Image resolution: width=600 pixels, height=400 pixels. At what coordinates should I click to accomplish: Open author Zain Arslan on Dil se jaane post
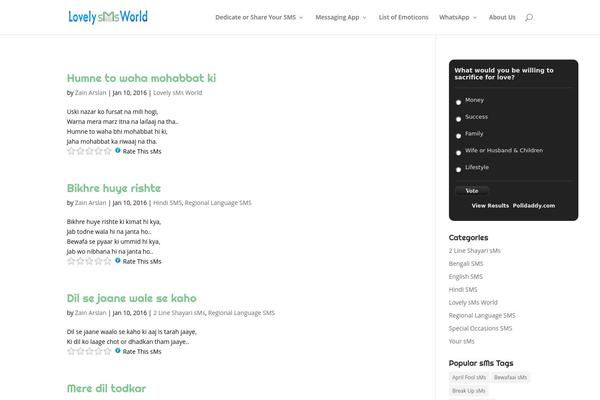(x=90, y=313)
